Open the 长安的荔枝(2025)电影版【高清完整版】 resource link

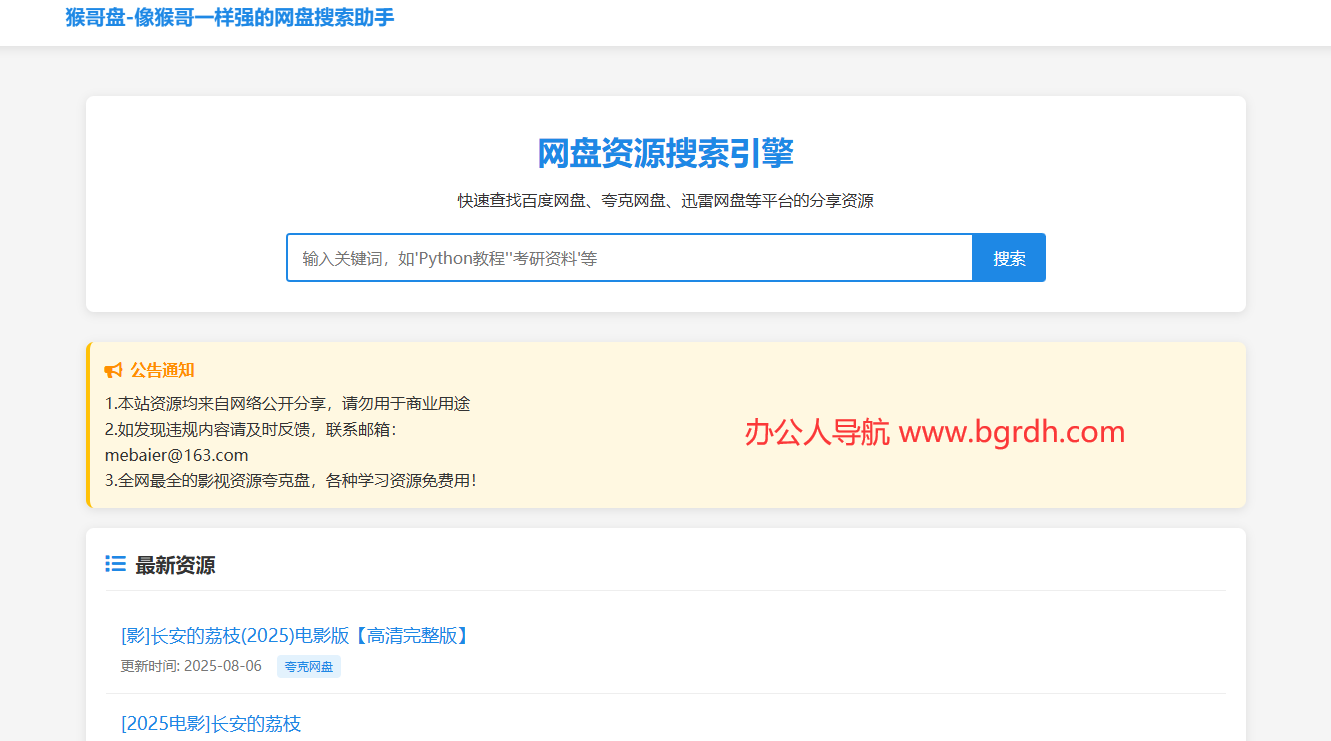pyautogui.click(x=295, y=636)
